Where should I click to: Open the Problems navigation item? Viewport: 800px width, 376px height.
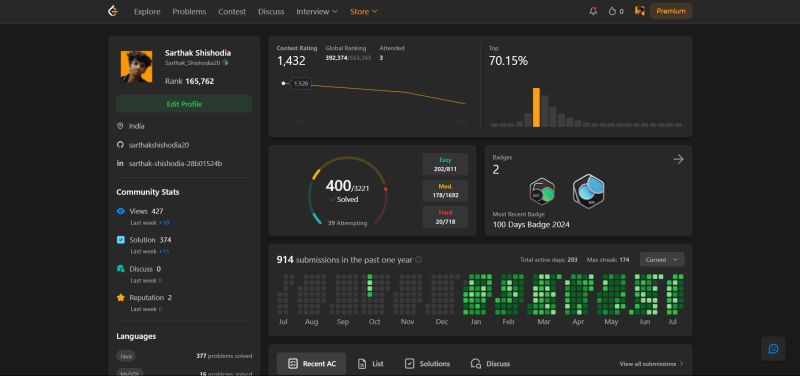click(189, 11)
